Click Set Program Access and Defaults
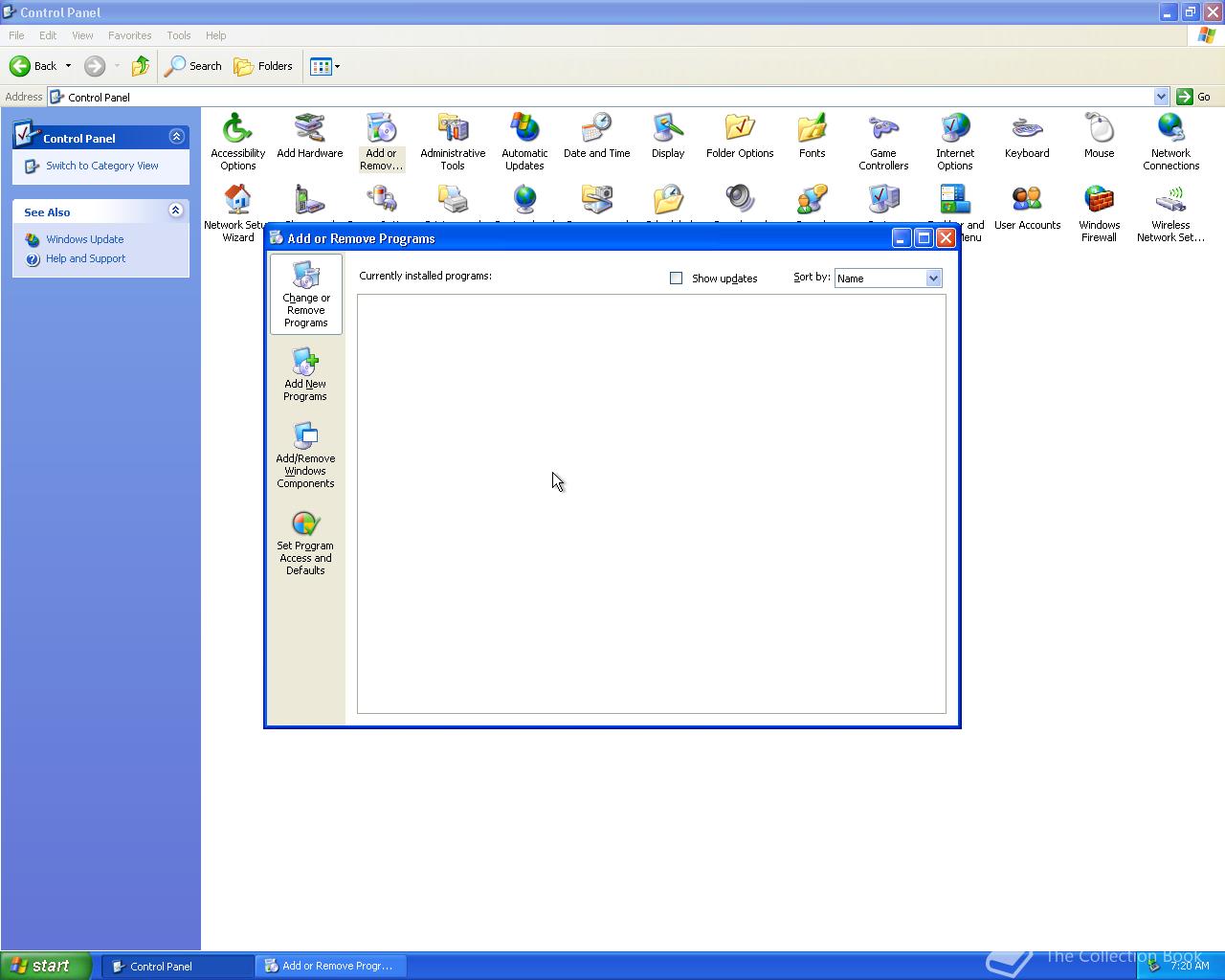 (305, 543)
